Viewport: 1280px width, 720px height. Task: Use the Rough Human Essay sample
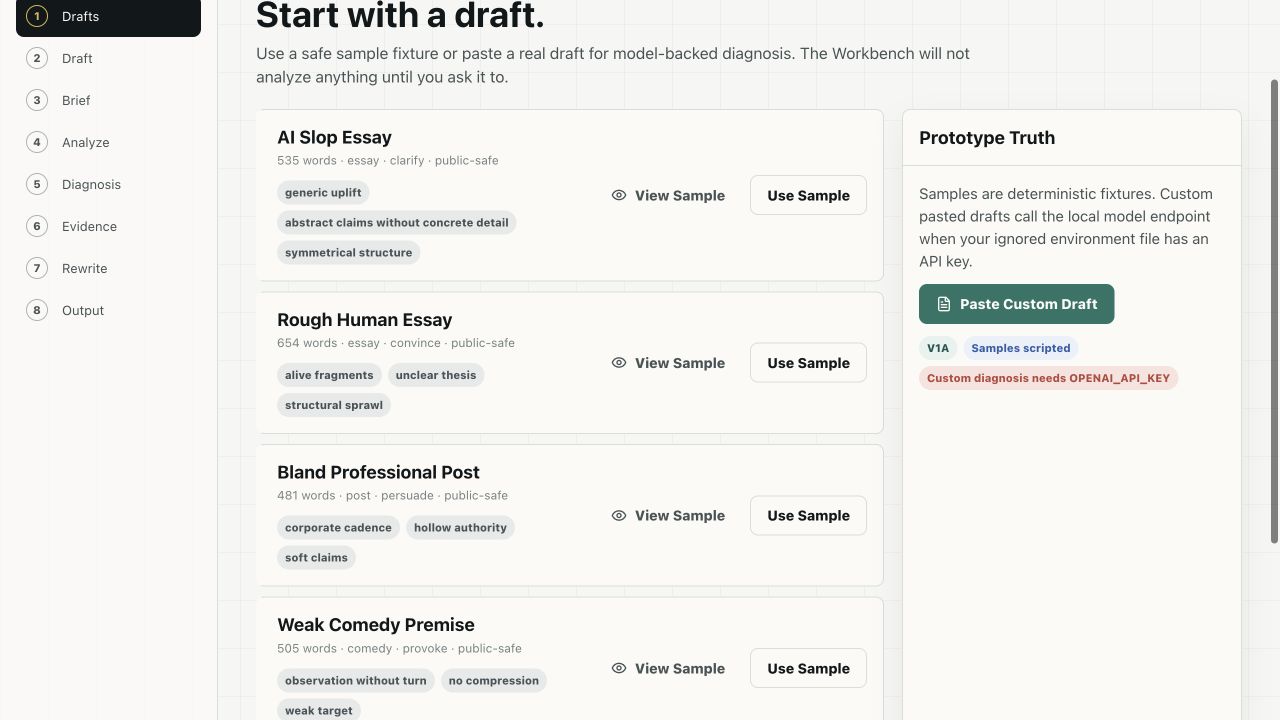(808, 363)
